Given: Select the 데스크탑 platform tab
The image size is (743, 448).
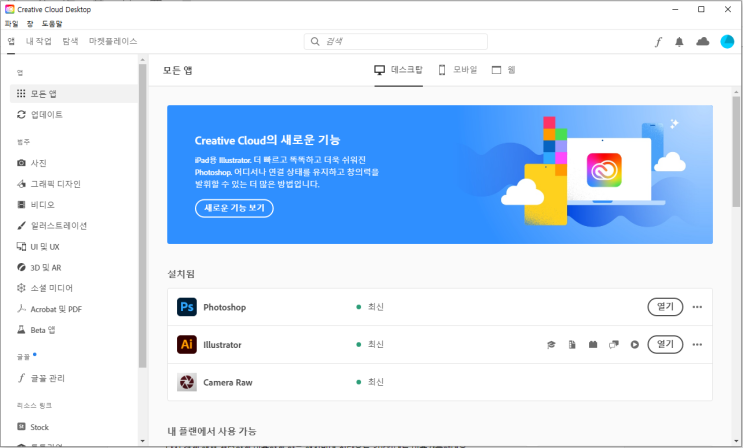Looking at the screenshot, I should click(399, 70).
